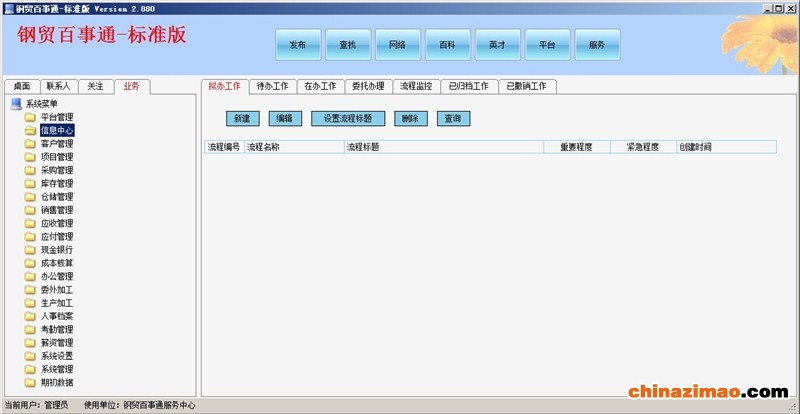Click the 期初数据 folder icon
This screenshot has height=414, width=800.
coord(31,382)
